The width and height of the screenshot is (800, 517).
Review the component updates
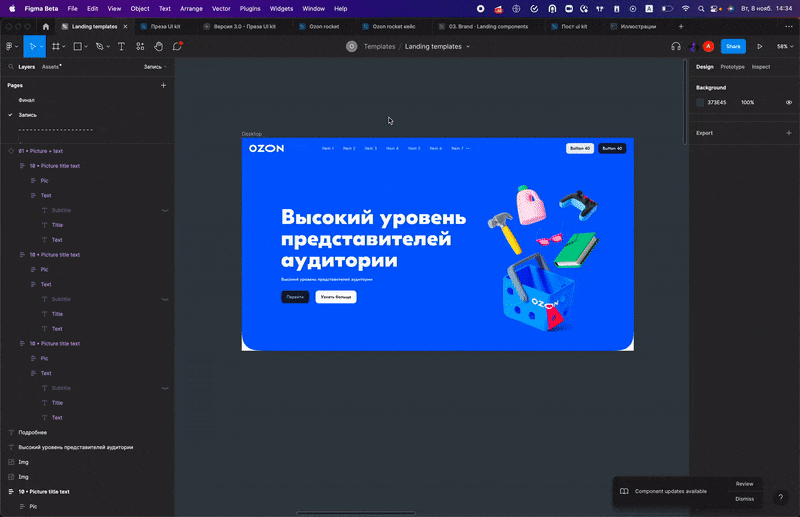coord(744,484)
